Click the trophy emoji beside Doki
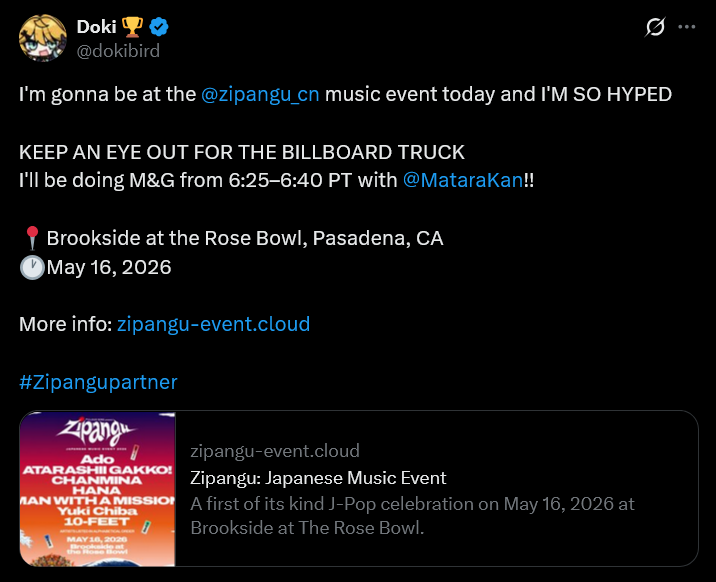 (132, 27)
